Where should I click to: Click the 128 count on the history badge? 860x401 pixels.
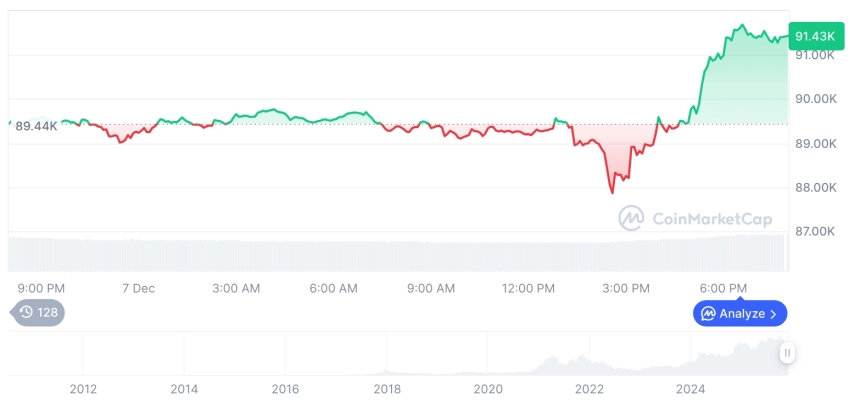coord(47,312)
